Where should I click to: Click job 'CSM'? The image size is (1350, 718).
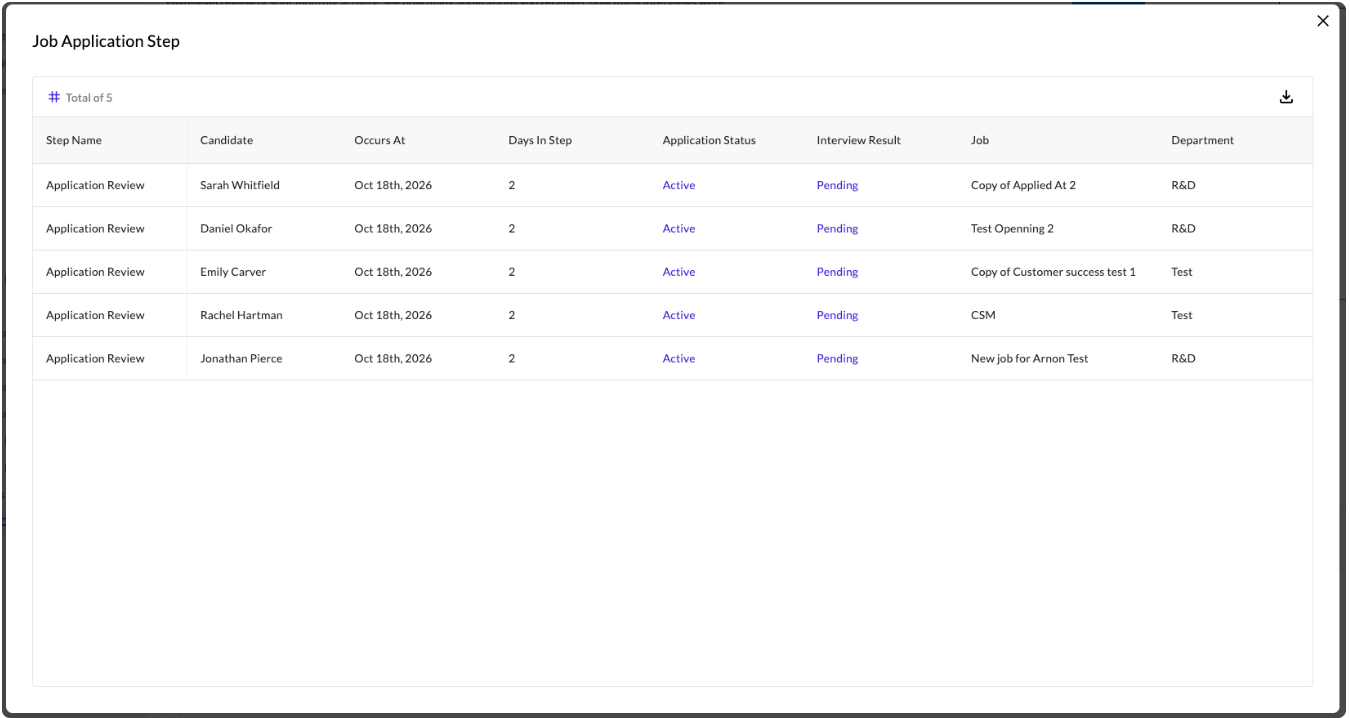click(983, 315)
